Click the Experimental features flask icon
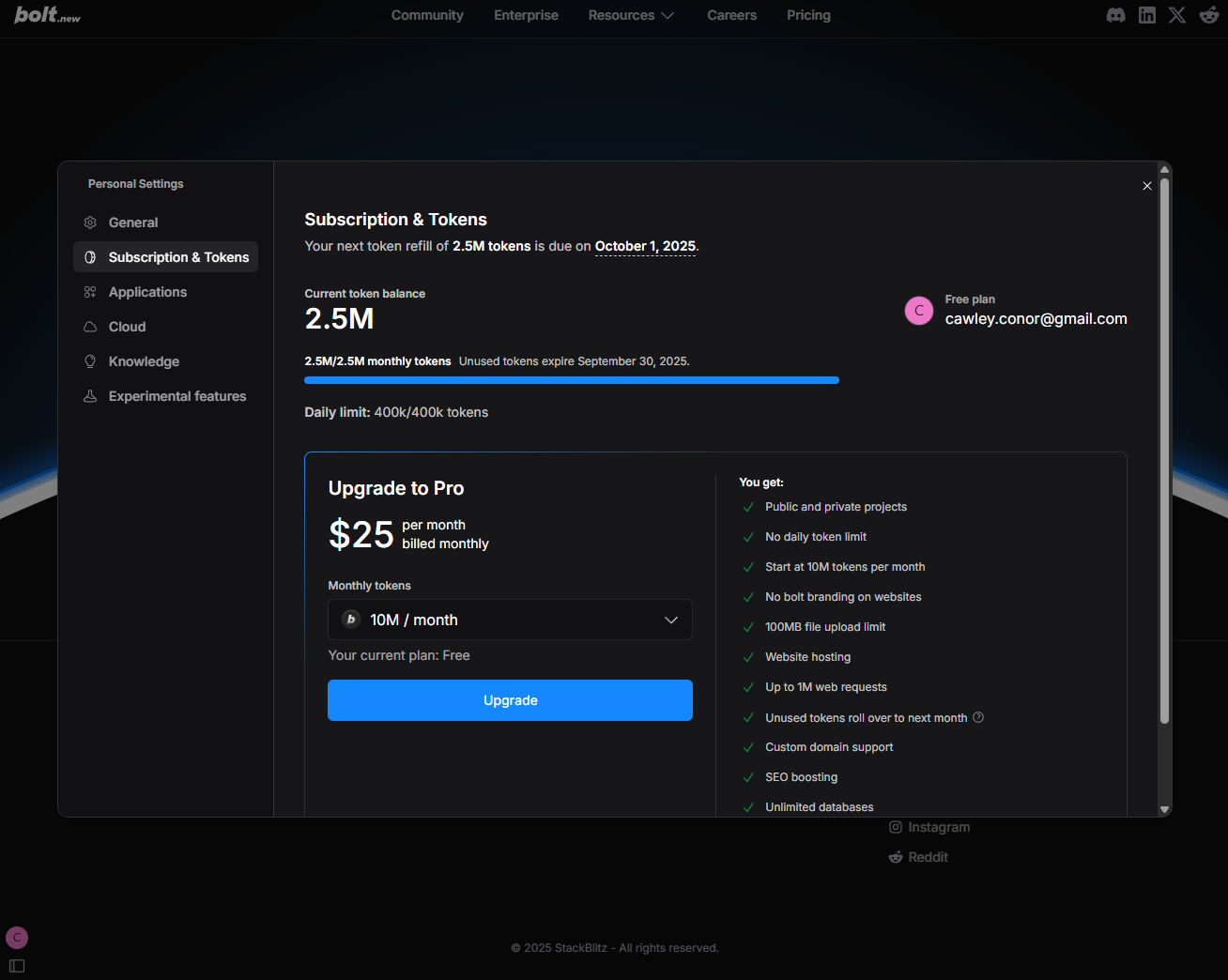Image resolution: width=1228 pixels, height=980 pixels. (x=90, y=396)
